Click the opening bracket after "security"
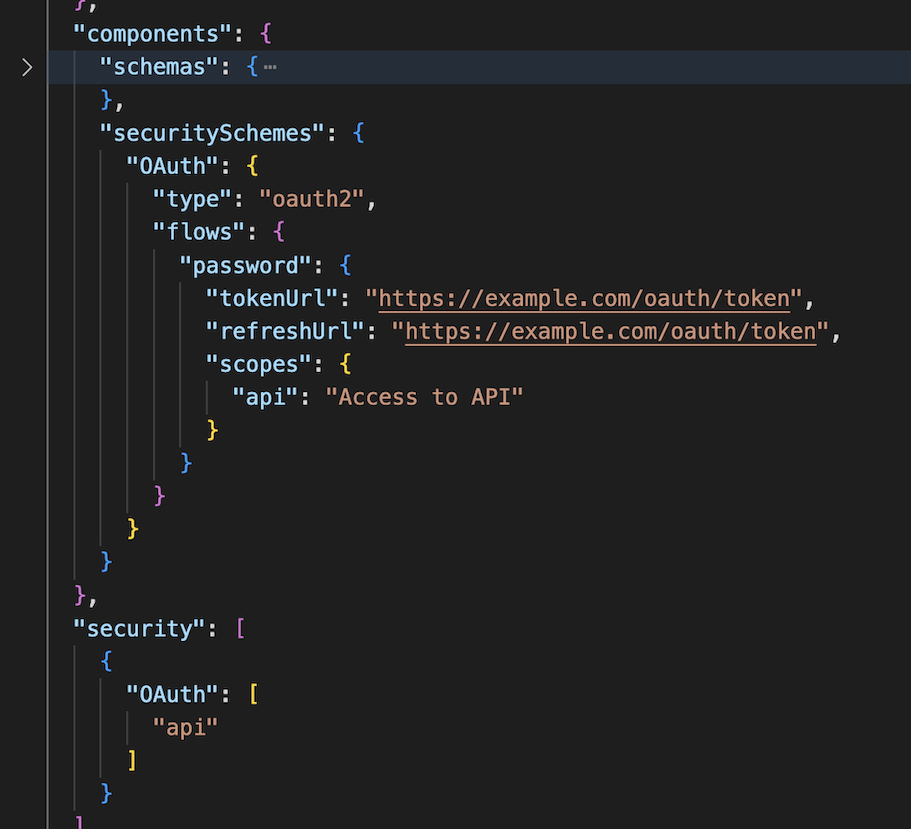Image resolution: width=911 pixels, height=829 pixels. point(239,628)
